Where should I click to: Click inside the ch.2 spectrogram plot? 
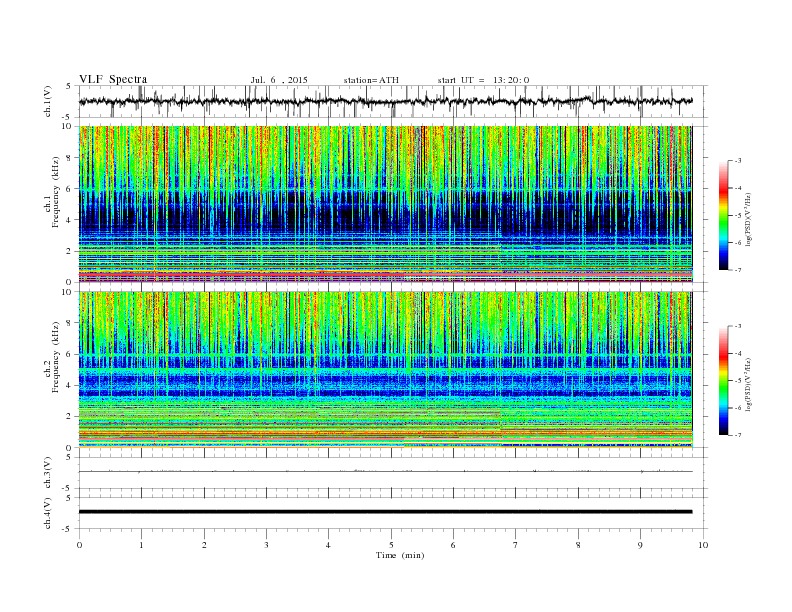(x=385, y=370)
